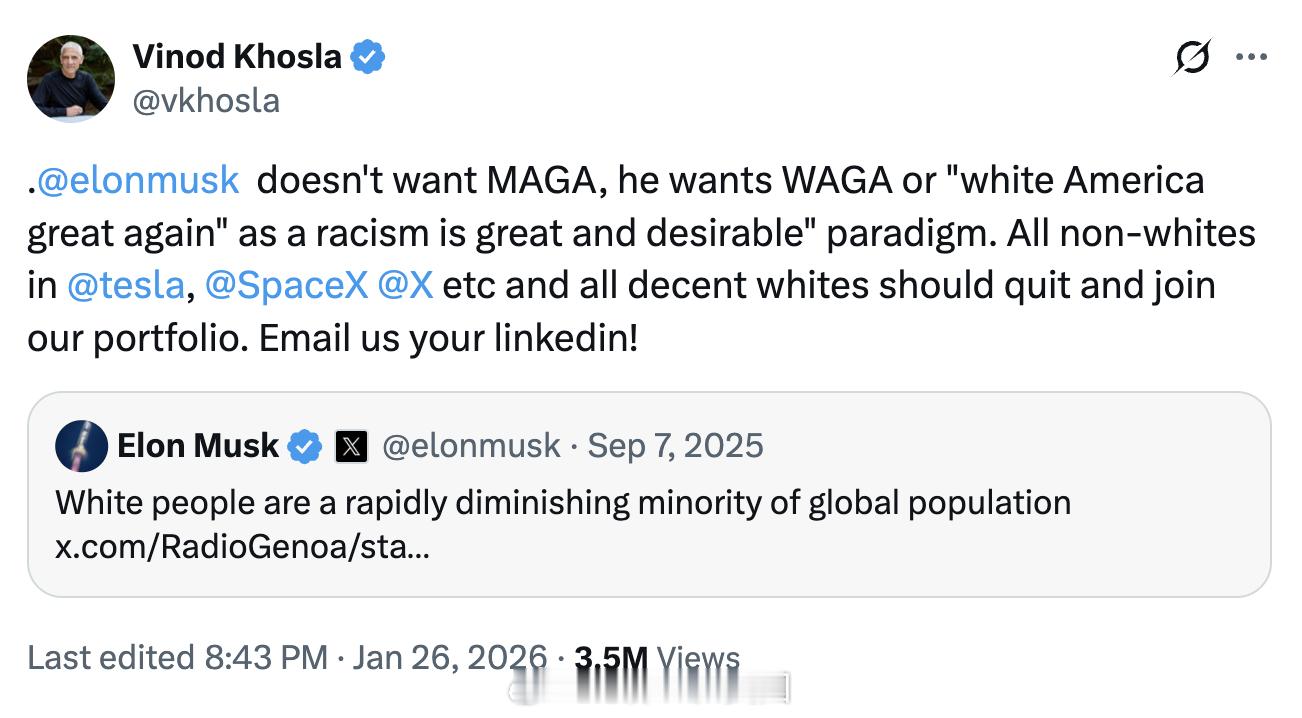Click Vinod Khosla's profile avatar

(x=71, y=78)
